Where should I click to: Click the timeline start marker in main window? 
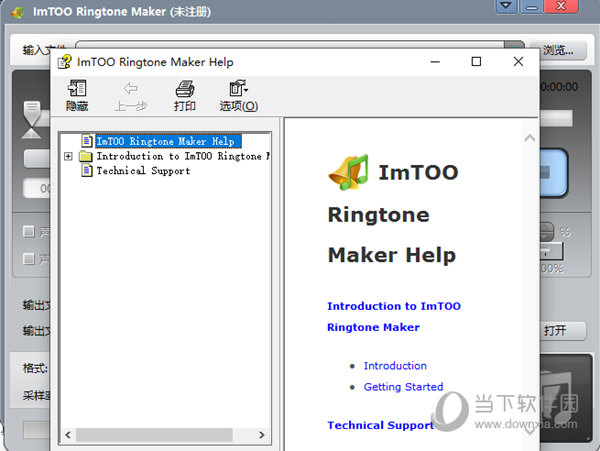32,114
